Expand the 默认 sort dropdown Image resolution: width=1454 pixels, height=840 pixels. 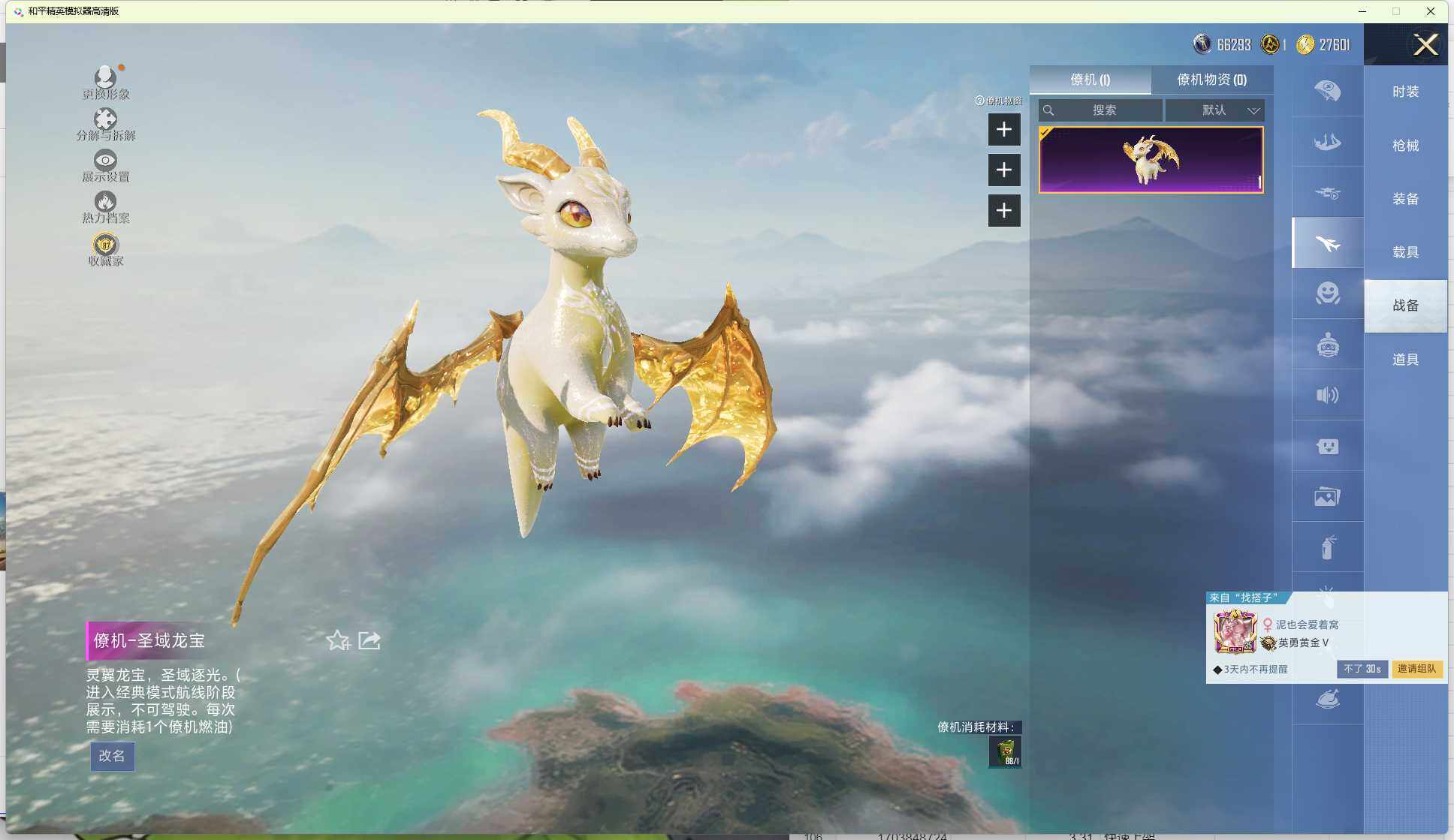[x=1215, y=110]
